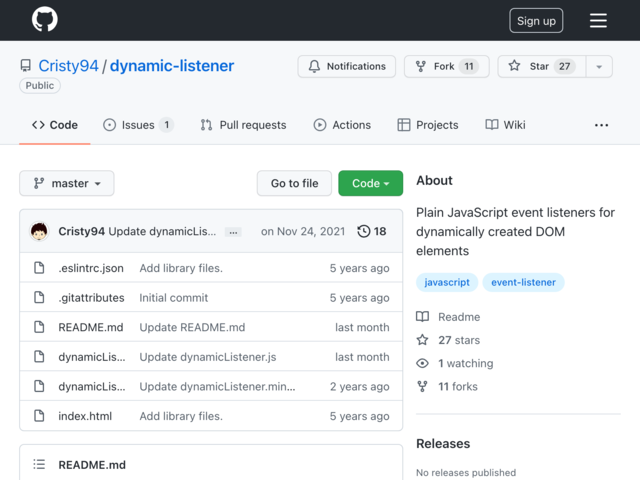Viewport: 640px width, 480px height.
Task: Click the Star count 27 badge
Action: pos(564,66)
